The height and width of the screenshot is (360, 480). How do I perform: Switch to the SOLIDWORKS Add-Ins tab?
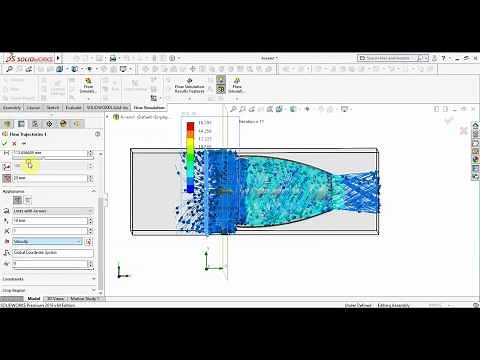(107, 108)
